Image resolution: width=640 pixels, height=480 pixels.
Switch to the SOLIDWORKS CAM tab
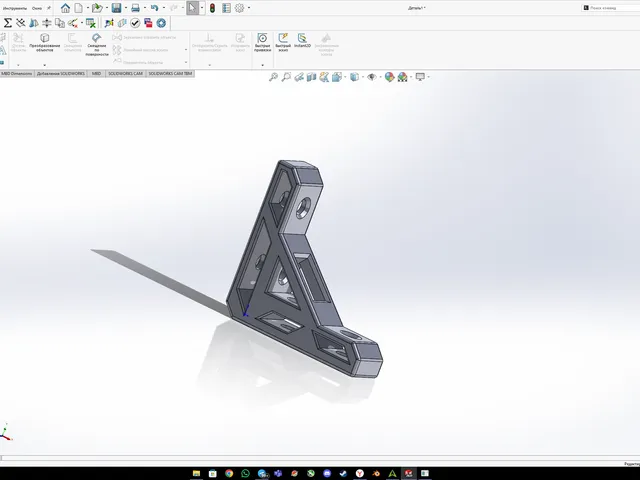click(x=125, y=73)
